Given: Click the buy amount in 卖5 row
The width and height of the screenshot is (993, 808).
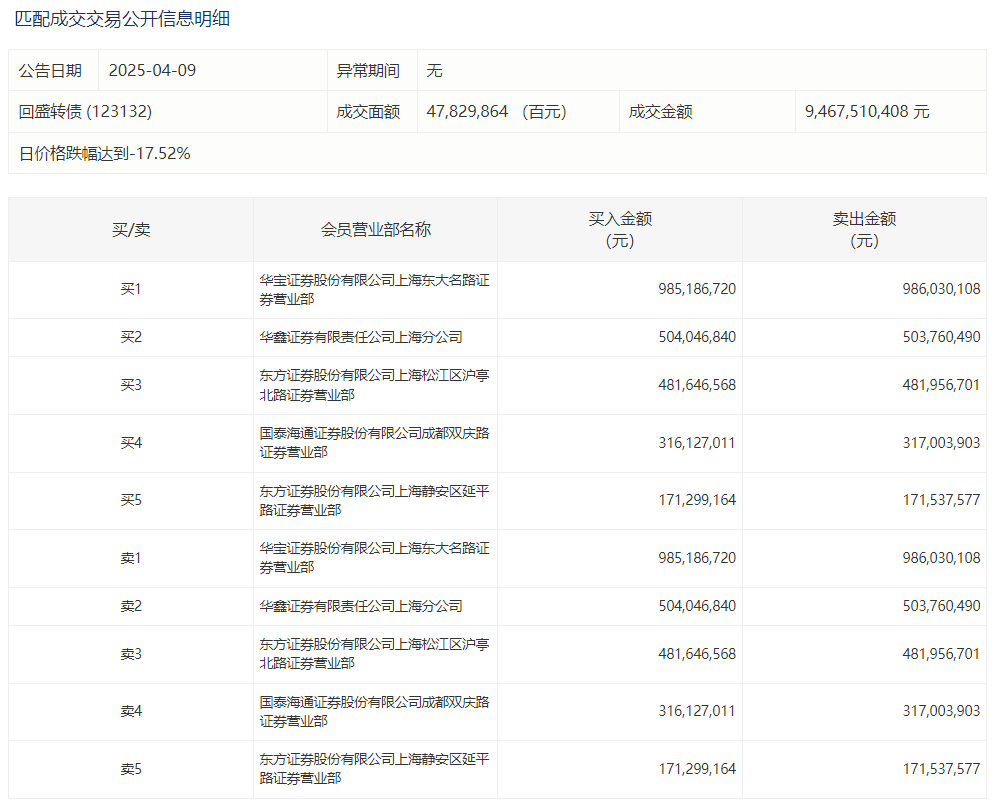Looking at the screenshot, I should (x=697, y=769).
